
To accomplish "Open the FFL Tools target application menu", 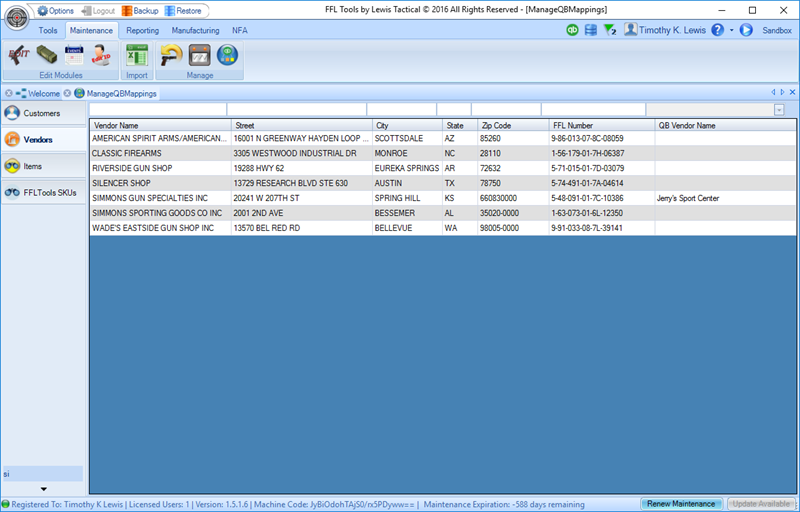I will (x=17, y=17).
